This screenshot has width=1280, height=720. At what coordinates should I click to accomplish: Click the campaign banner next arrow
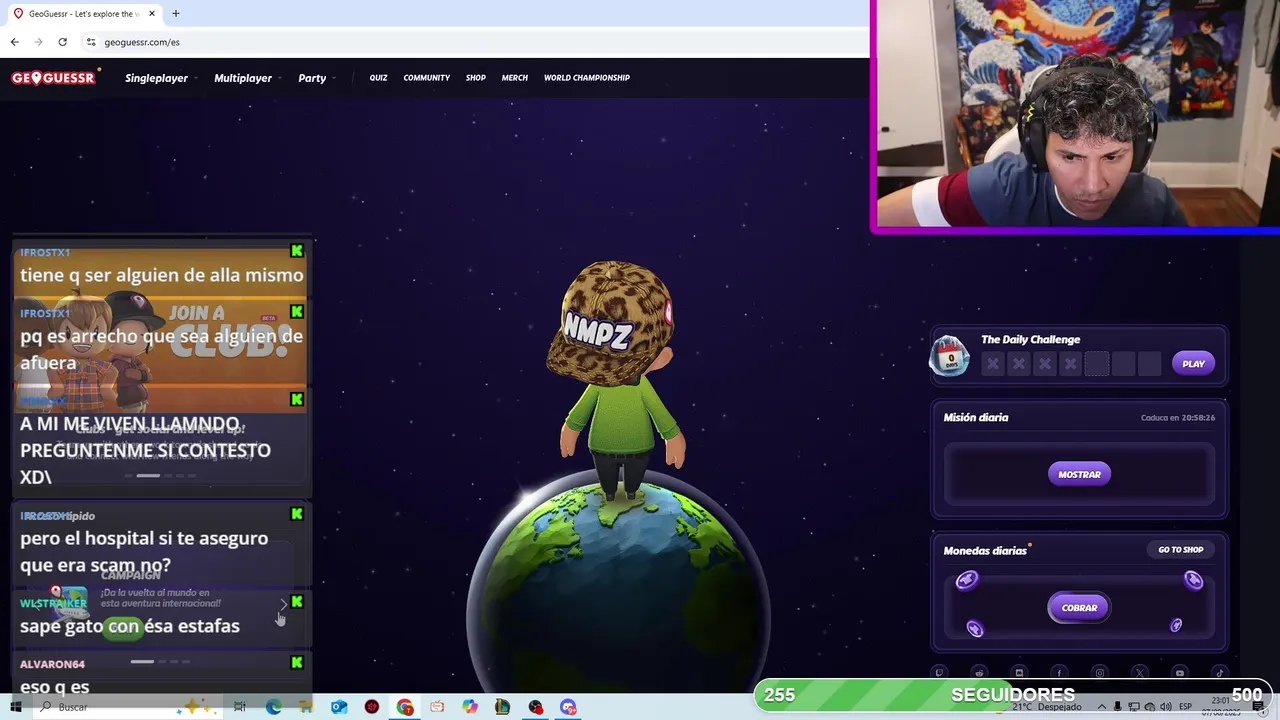tap(284, 603)
